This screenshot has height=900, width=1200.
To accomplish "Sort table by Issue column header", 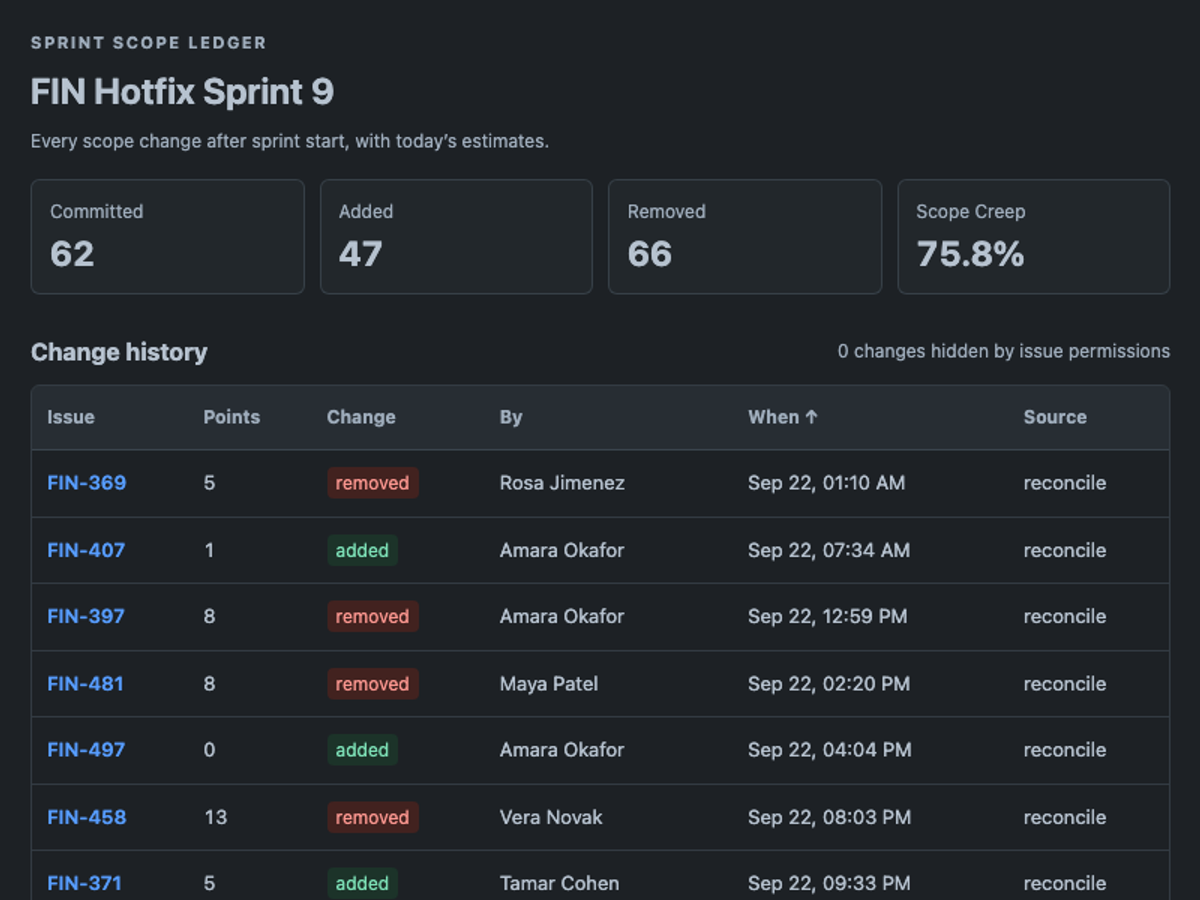I will click(x=71, y=417).
